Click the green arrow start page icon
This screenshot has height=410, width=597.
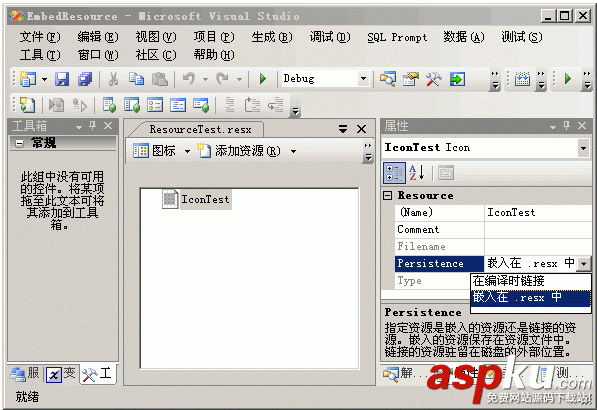(x=457, y=79)
